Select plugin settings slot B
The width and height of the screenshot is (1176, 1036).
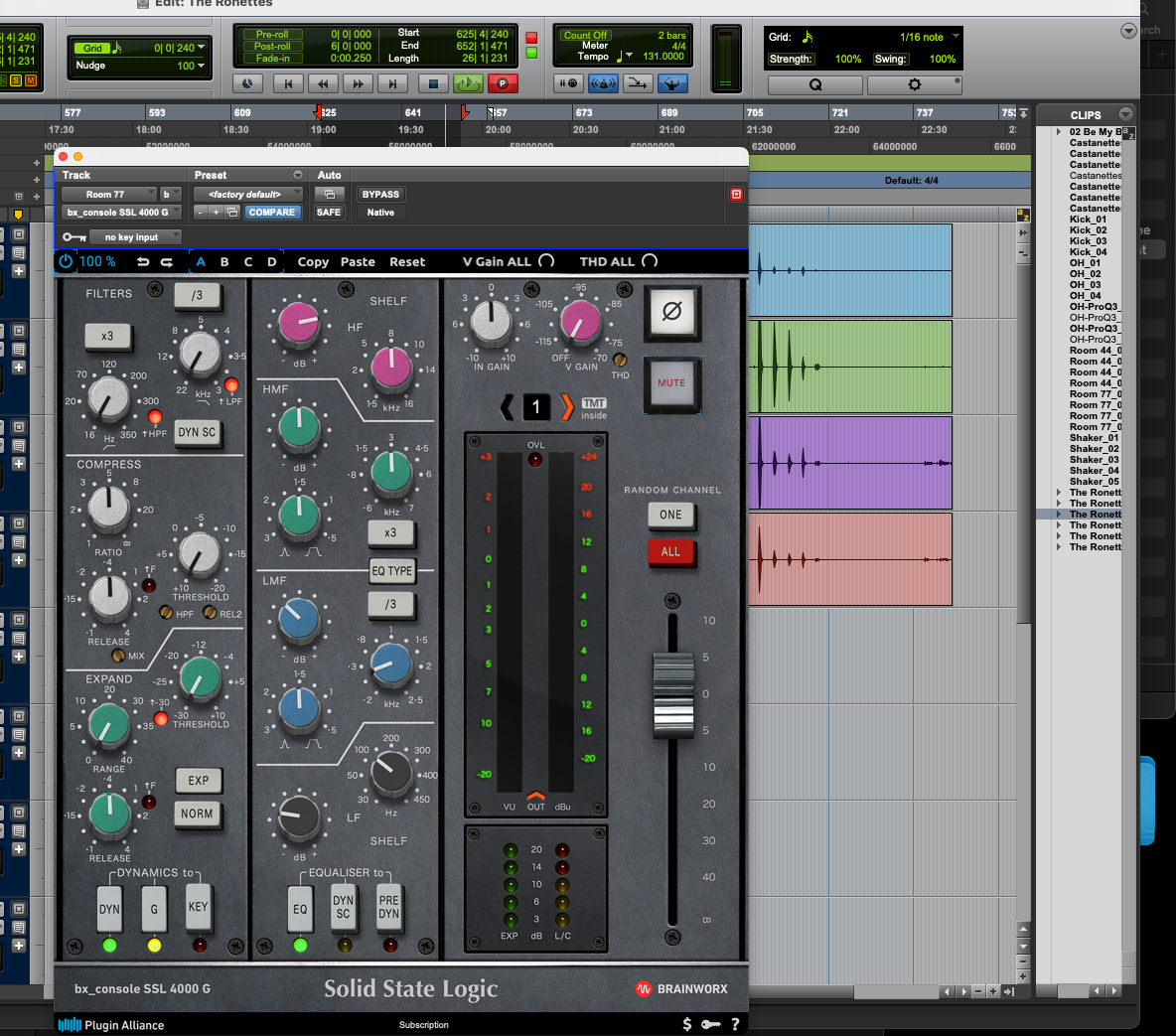coord(224,262)
